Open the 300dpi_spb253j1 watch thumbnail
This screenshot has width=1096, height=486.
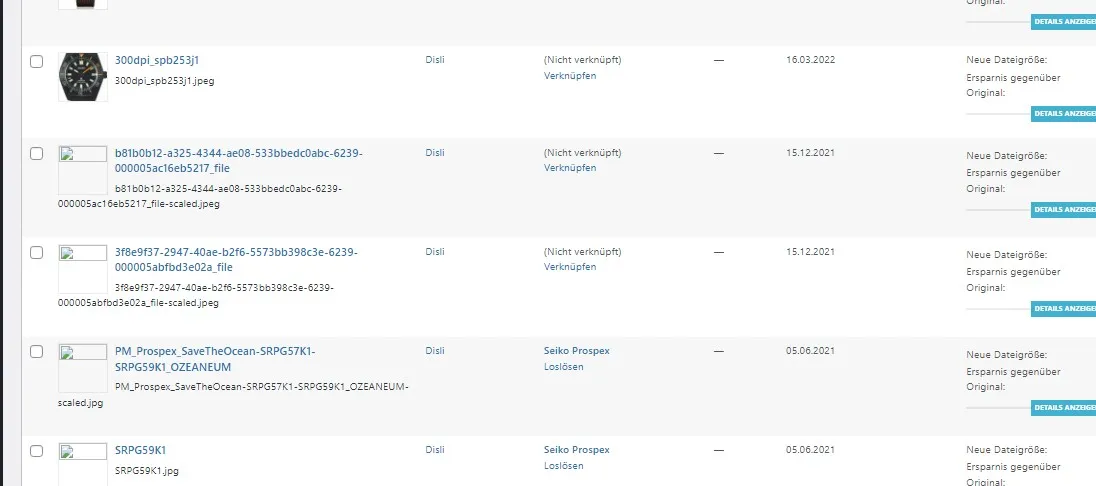click(x=82, y=77)
